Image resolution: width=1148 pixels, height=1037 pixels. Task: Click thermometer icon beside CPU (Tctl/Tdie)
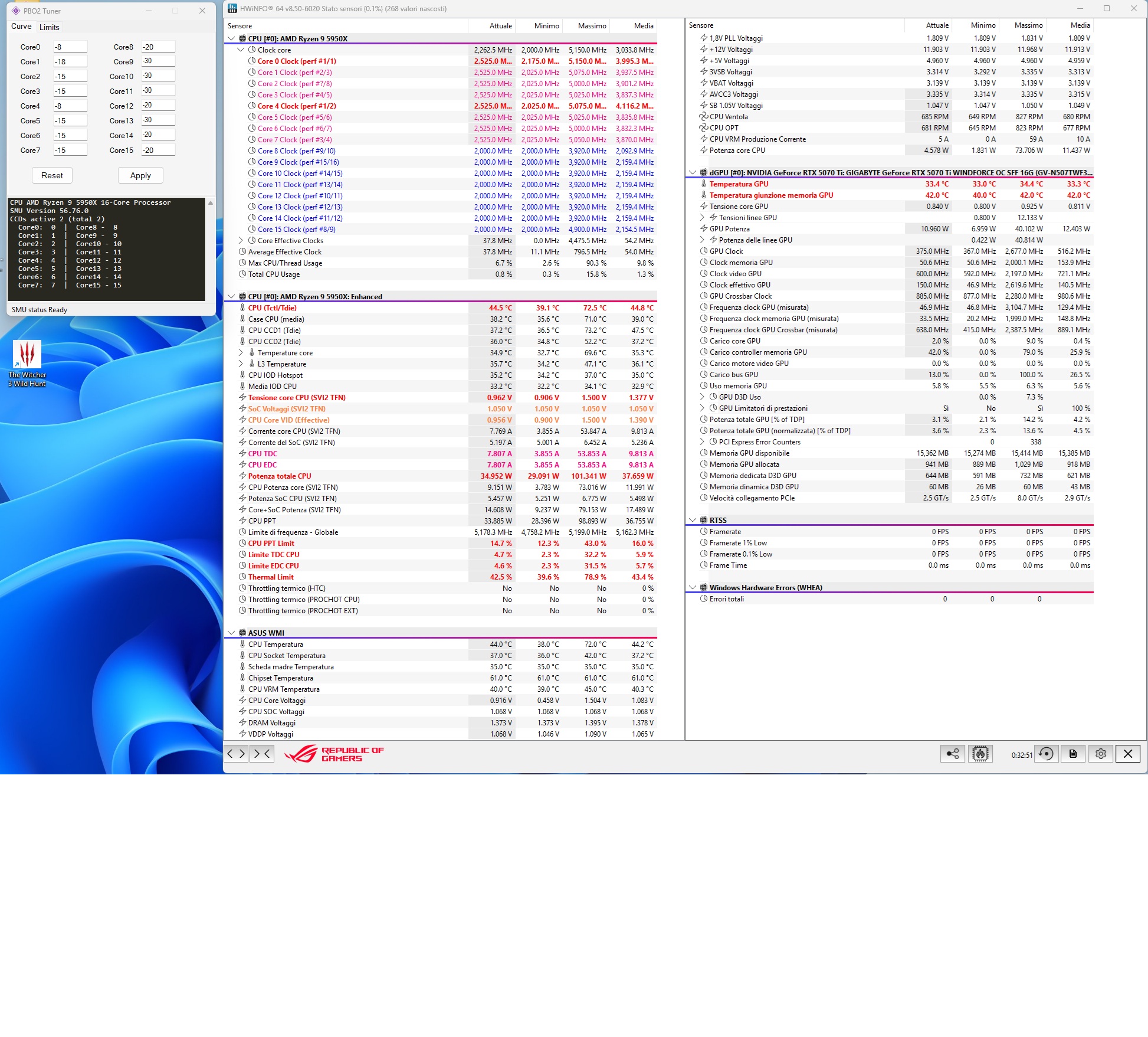pyautogui.click(x=242, y=307)
